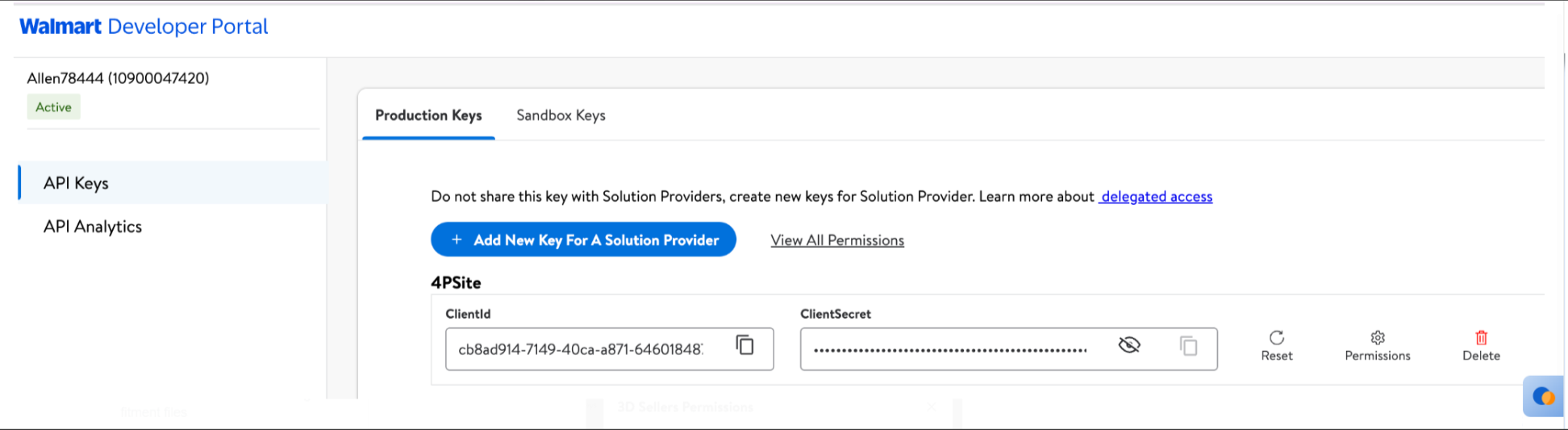The height and width of the screenshot is (430, 1568).
Task: Delete the 4PSite key via trash icon
Action: tap(1481, 345)
